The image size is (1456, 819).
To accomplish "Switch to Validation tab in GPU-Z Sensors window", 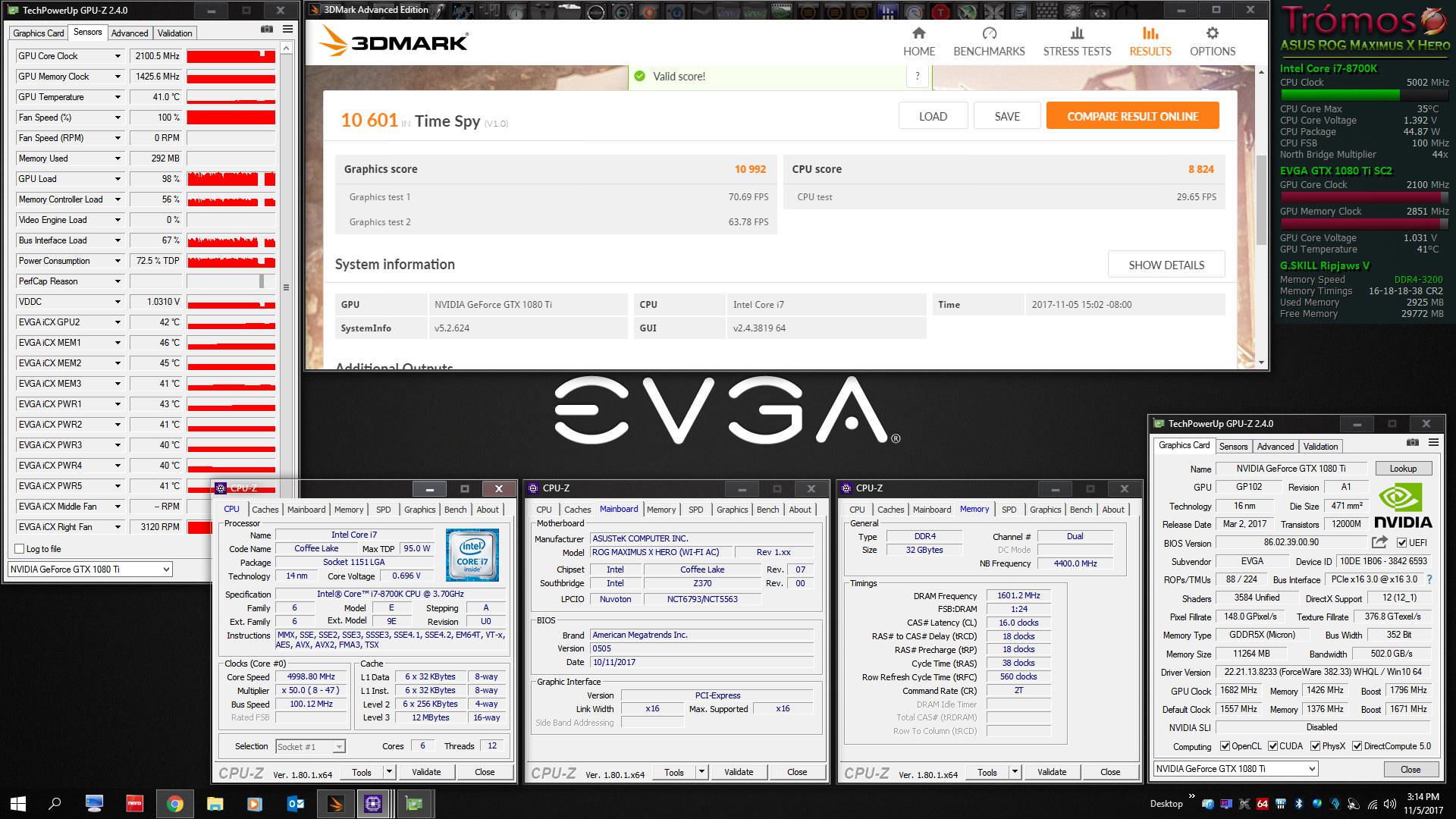I will pyautogui.click(x=174, y=33).
